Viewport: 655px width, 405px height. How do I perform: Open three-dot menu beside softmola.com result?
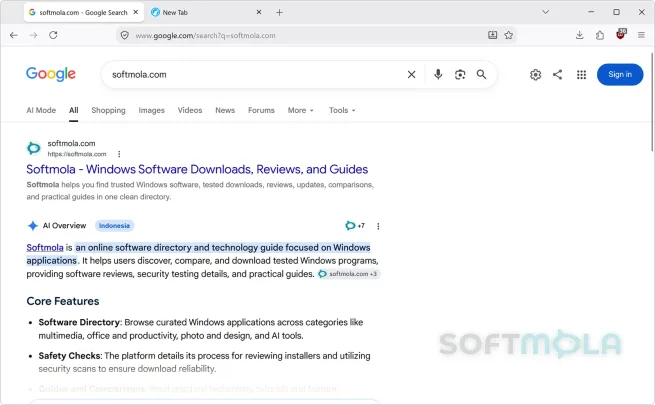tap(119, 154)
